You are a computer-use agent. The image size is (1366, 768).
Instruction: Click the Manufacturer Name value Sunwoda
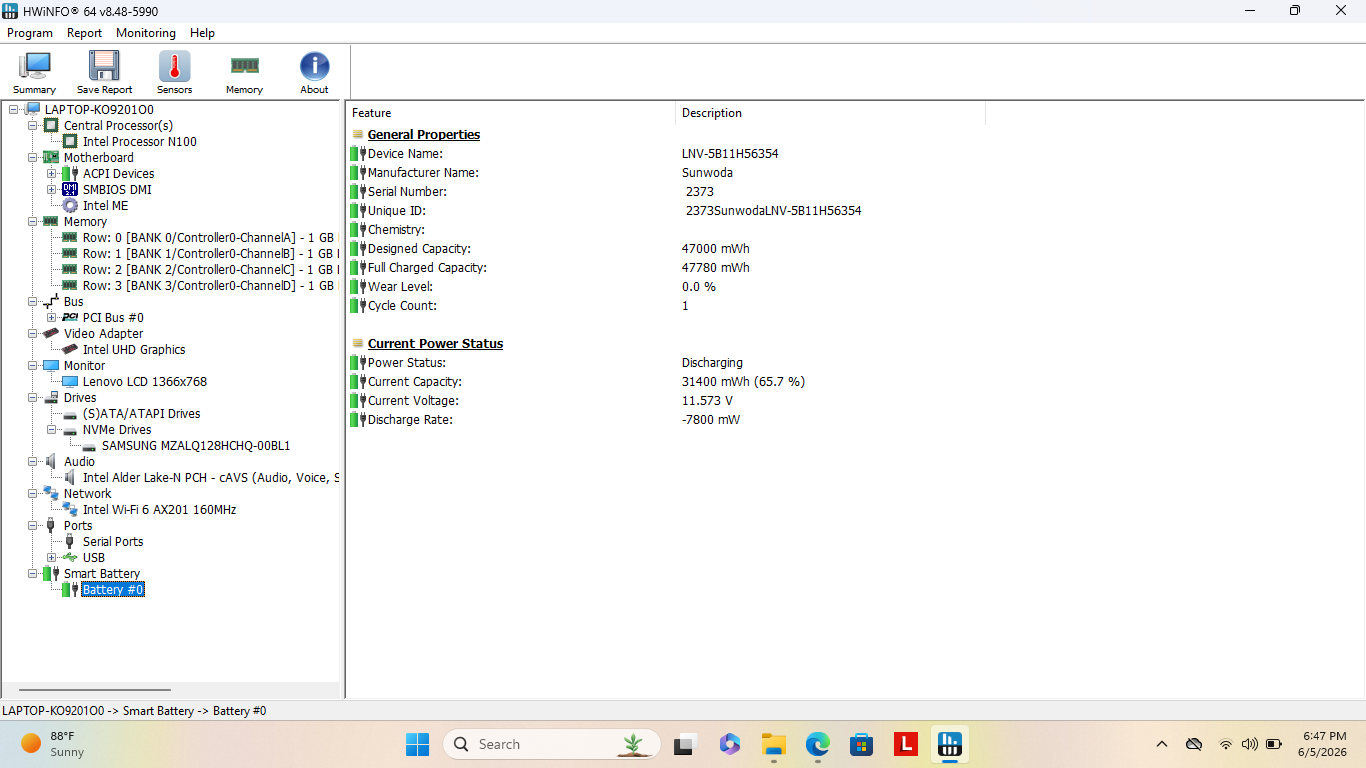point(707,173)
